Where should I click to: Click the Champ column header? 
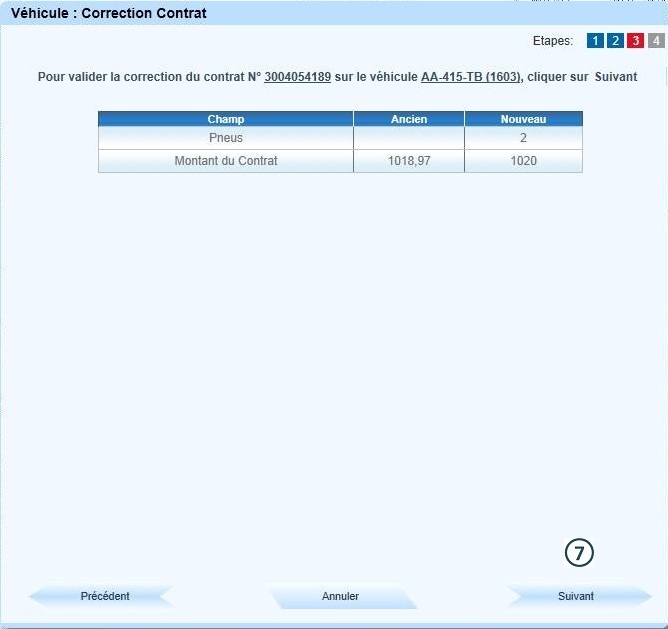click(225, 119)
